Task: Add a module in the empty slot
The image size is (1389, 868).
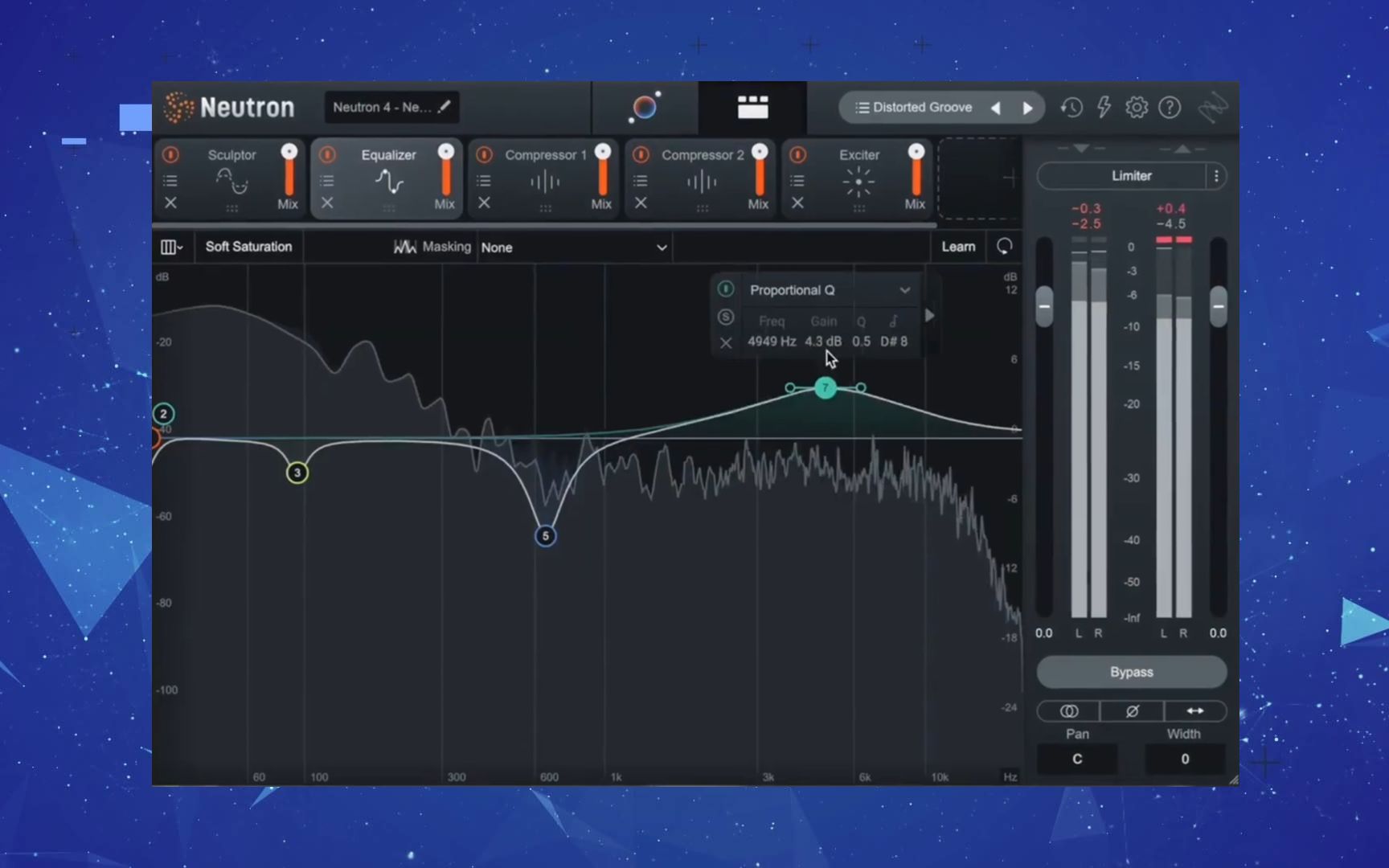Action: click(x=978, y=178)
